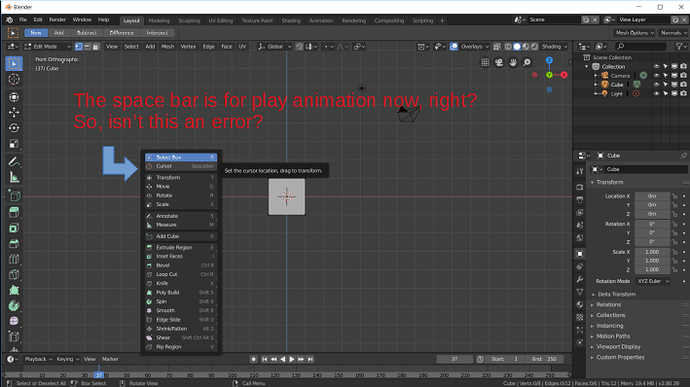Toggle auto keying record button

[x=253, y=359]
